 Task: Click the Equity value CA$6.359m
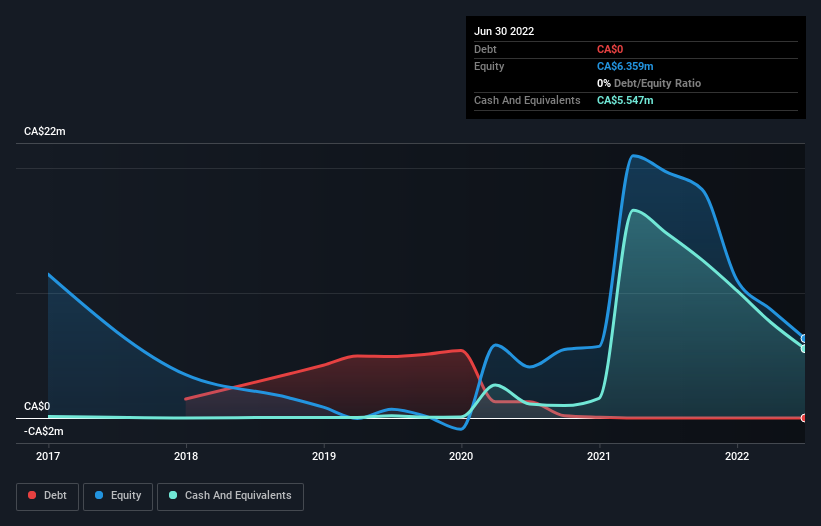click(x=625, y=66)
